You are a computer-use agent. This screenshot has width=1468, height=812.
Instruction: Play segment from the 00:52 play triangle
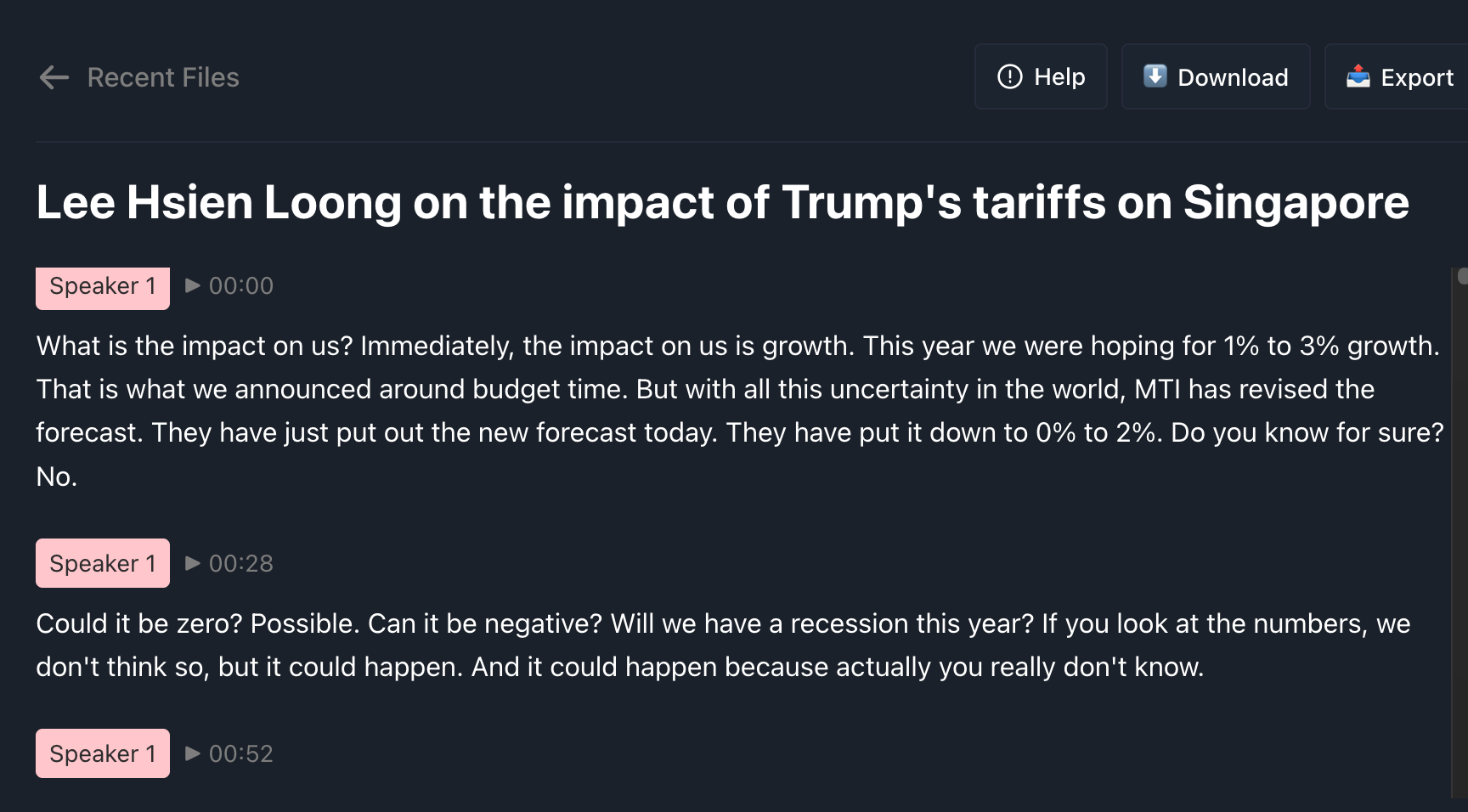(193, 753)
